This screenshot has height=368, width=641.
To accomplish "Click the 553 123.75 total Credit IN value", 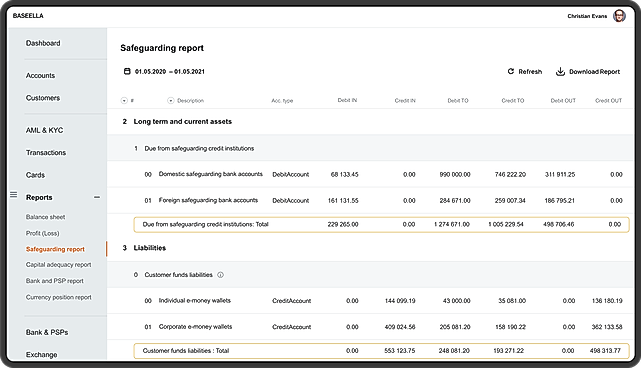I will point(400,351).
